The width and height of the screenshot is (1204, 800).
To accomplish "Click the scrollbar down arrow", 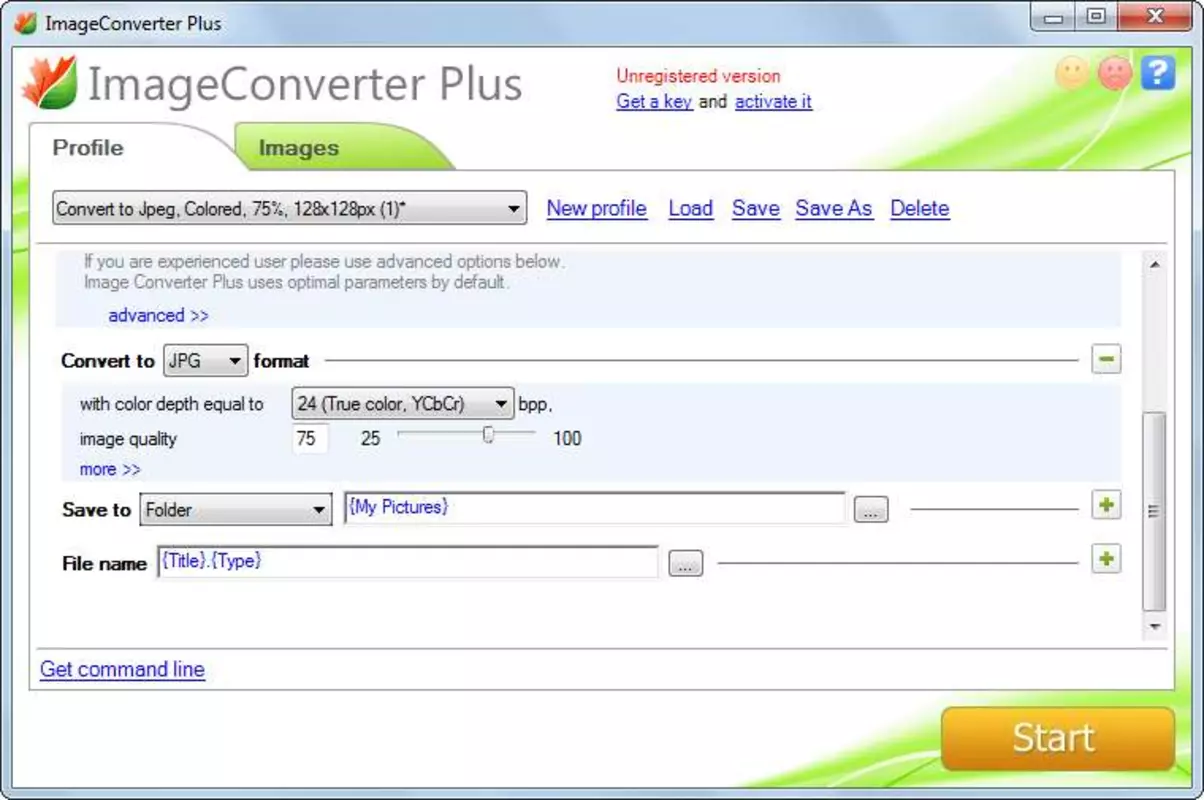I will coord(1154,626).
